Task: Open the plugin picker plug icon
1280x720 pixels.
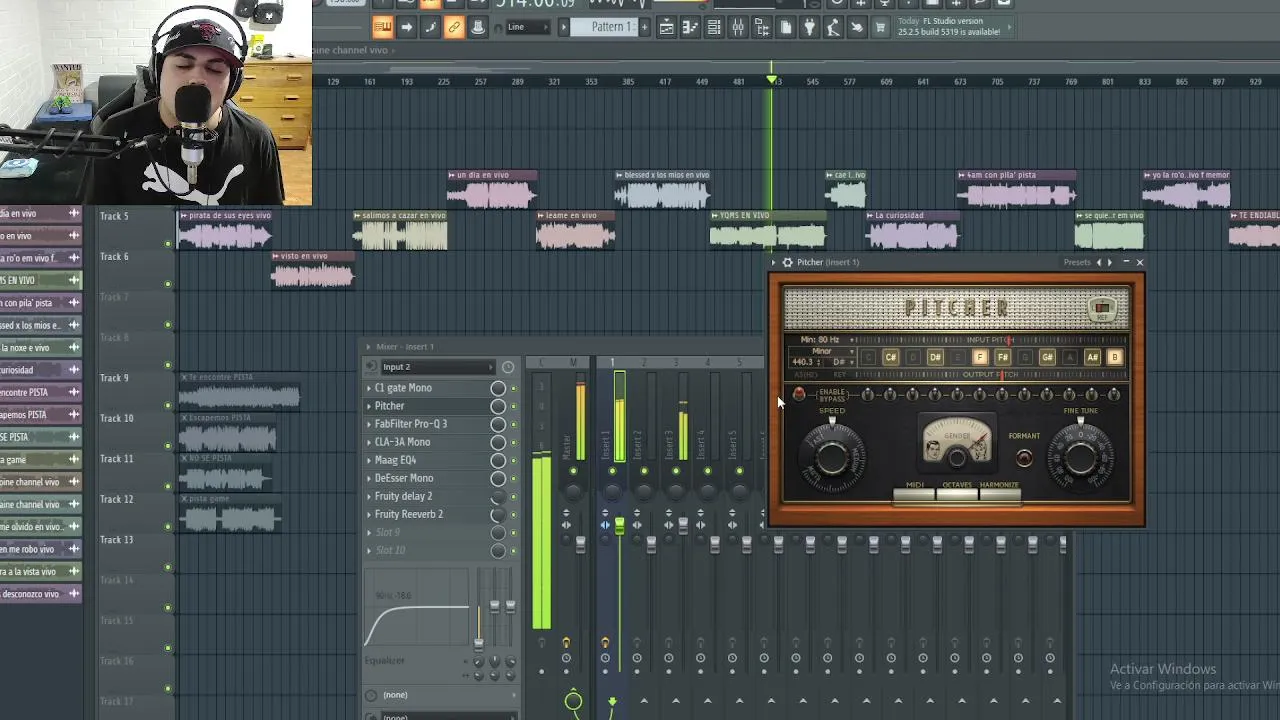Action: (810, 27)
